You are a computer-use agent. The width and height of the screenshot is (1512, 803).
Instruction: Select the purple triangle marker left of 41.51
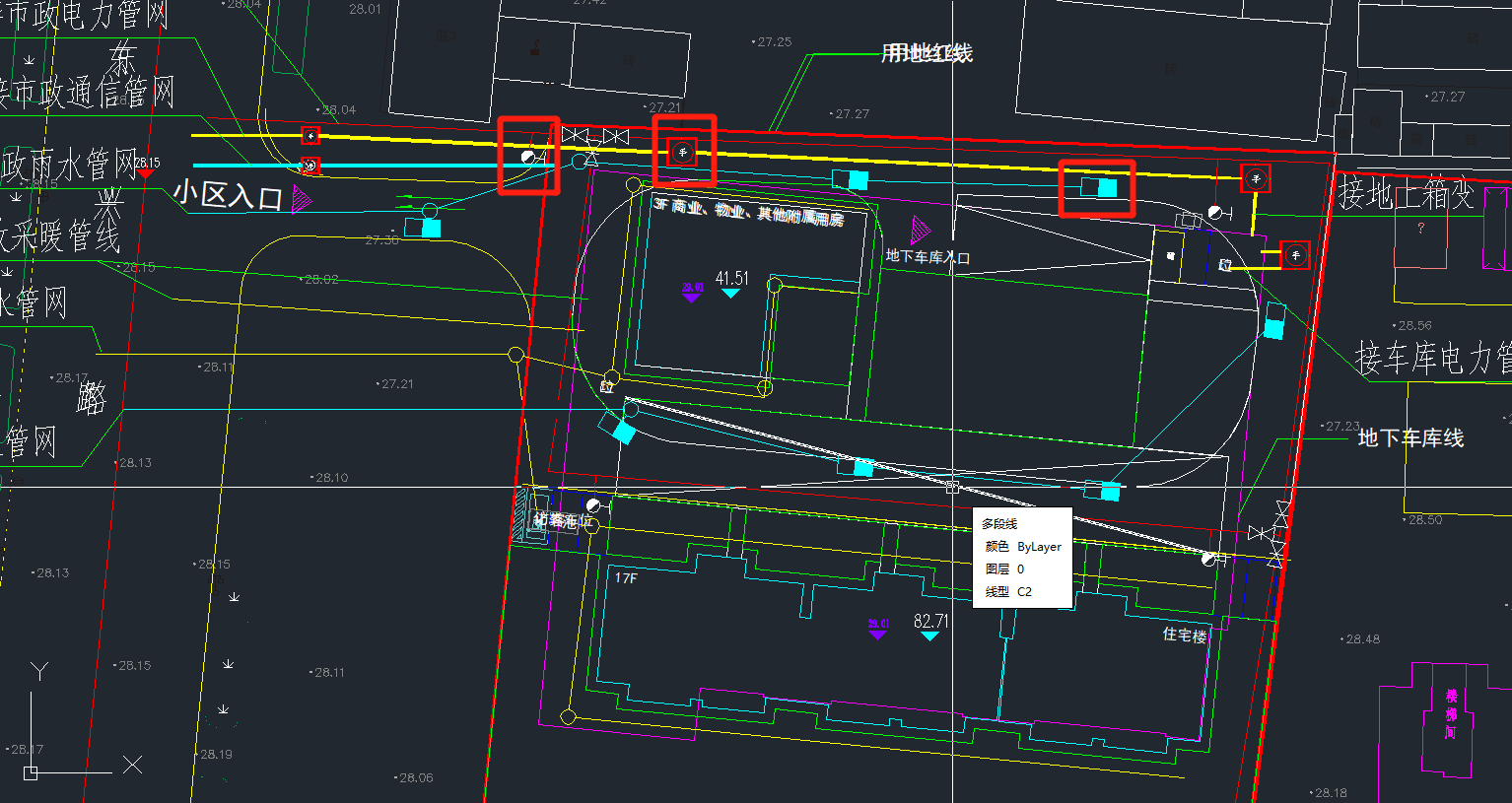(x=692, y=297)
